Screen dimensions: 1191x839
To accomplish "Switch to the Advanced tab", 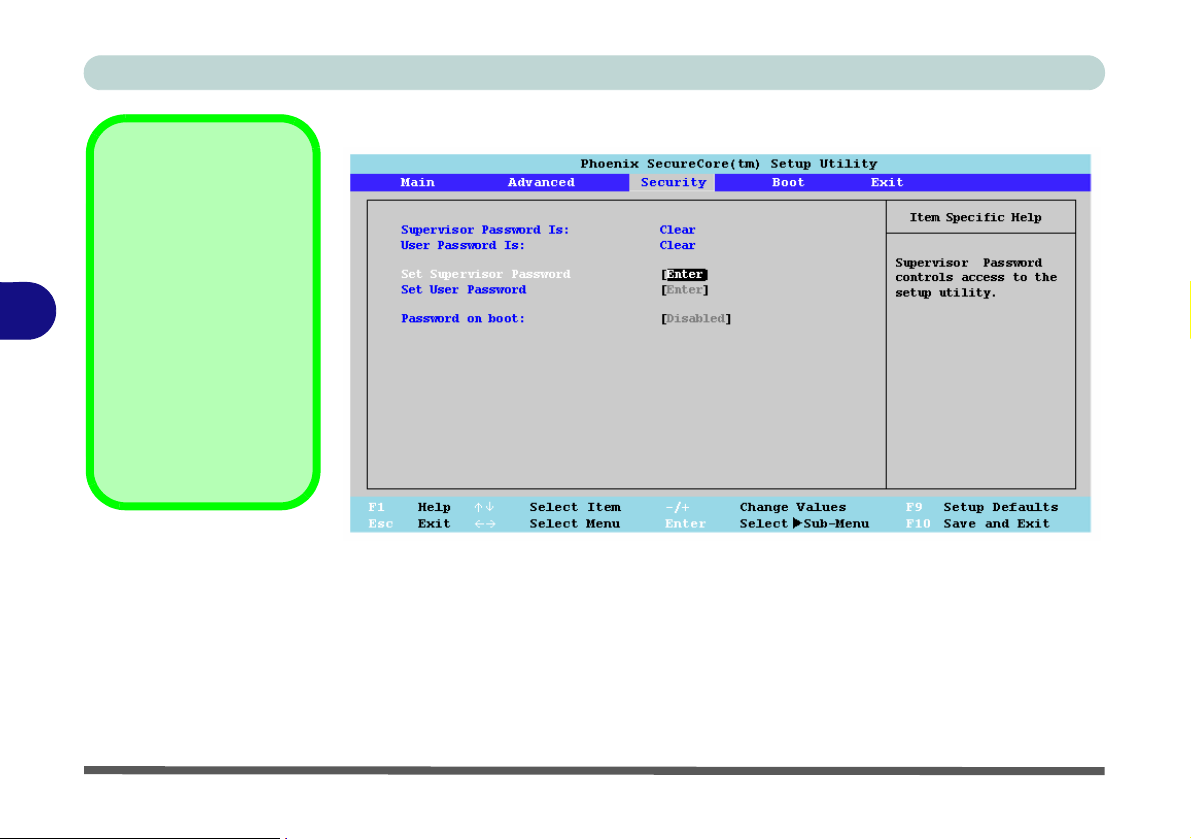I will tap(541, 182).
